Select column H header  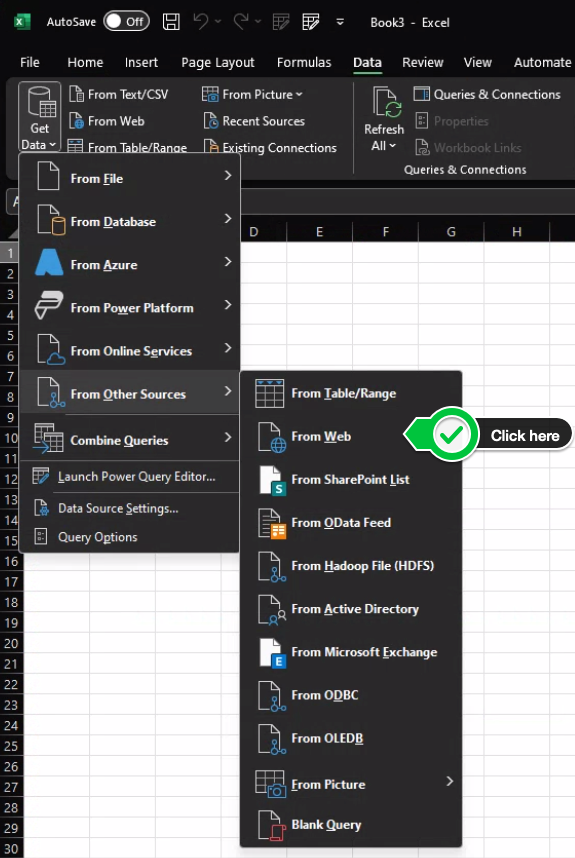point(516,232)
